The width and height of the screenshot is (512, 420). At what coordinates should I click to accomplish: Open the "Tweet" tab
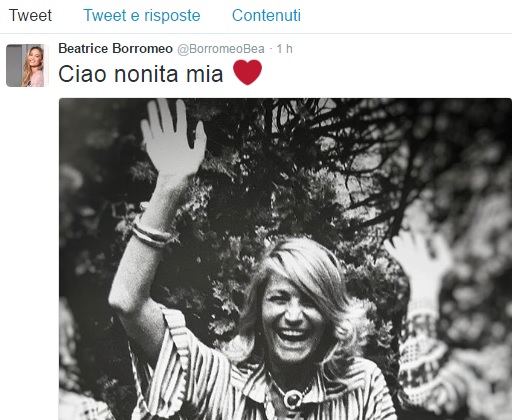pyautogui.click(x=30, y=15)
